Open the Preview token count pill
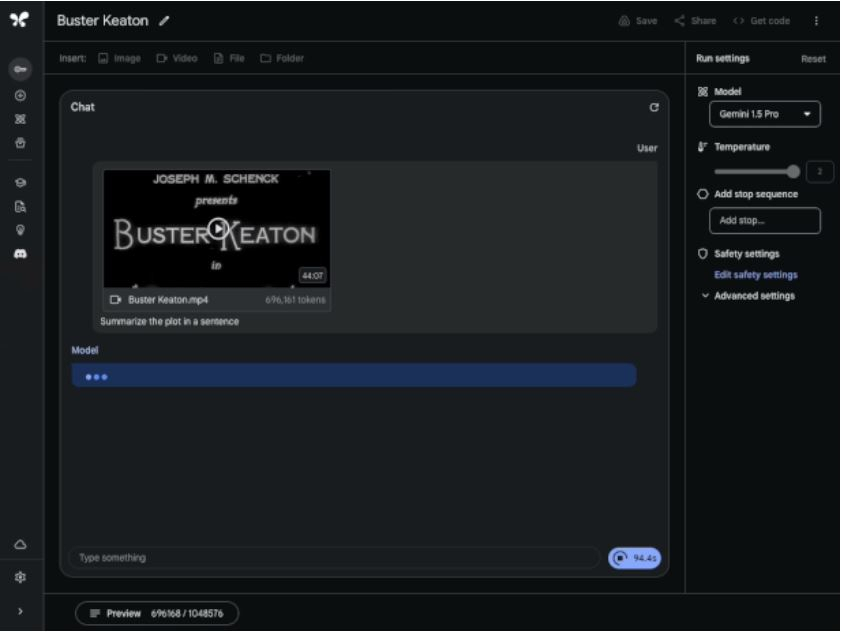The width and height of the screenshot is (842, 632). [157, 613]
